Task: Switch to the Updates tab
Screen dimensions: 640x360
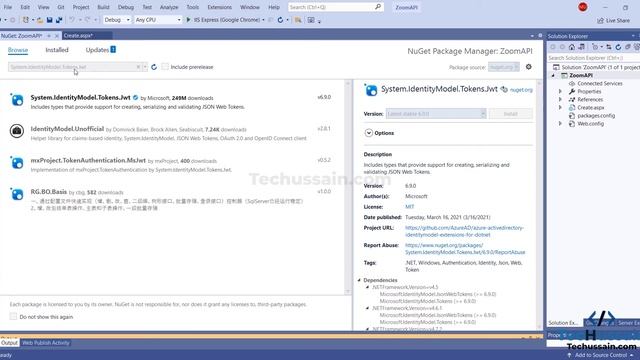Action: pyautogui.click(x=100, y=50)
